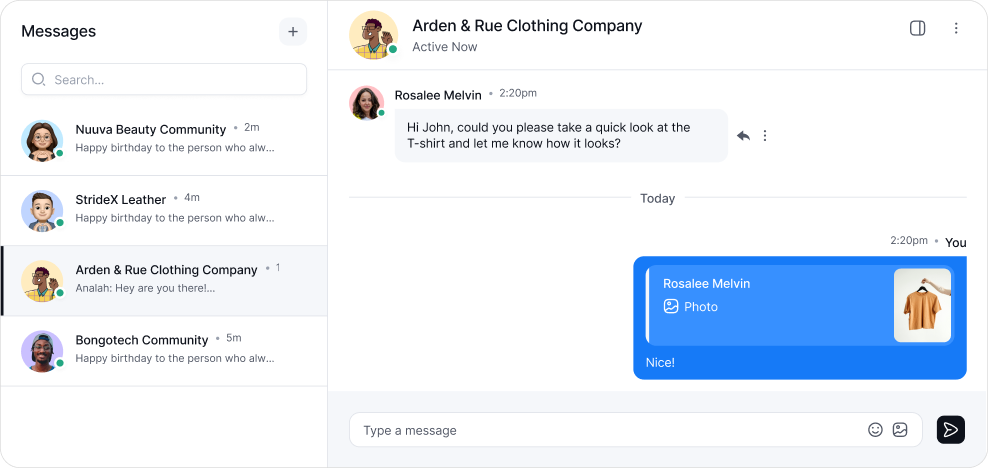Open the Nuuva Beauty Community conversation
988x468 pixels.
click(x=164, y=140)
